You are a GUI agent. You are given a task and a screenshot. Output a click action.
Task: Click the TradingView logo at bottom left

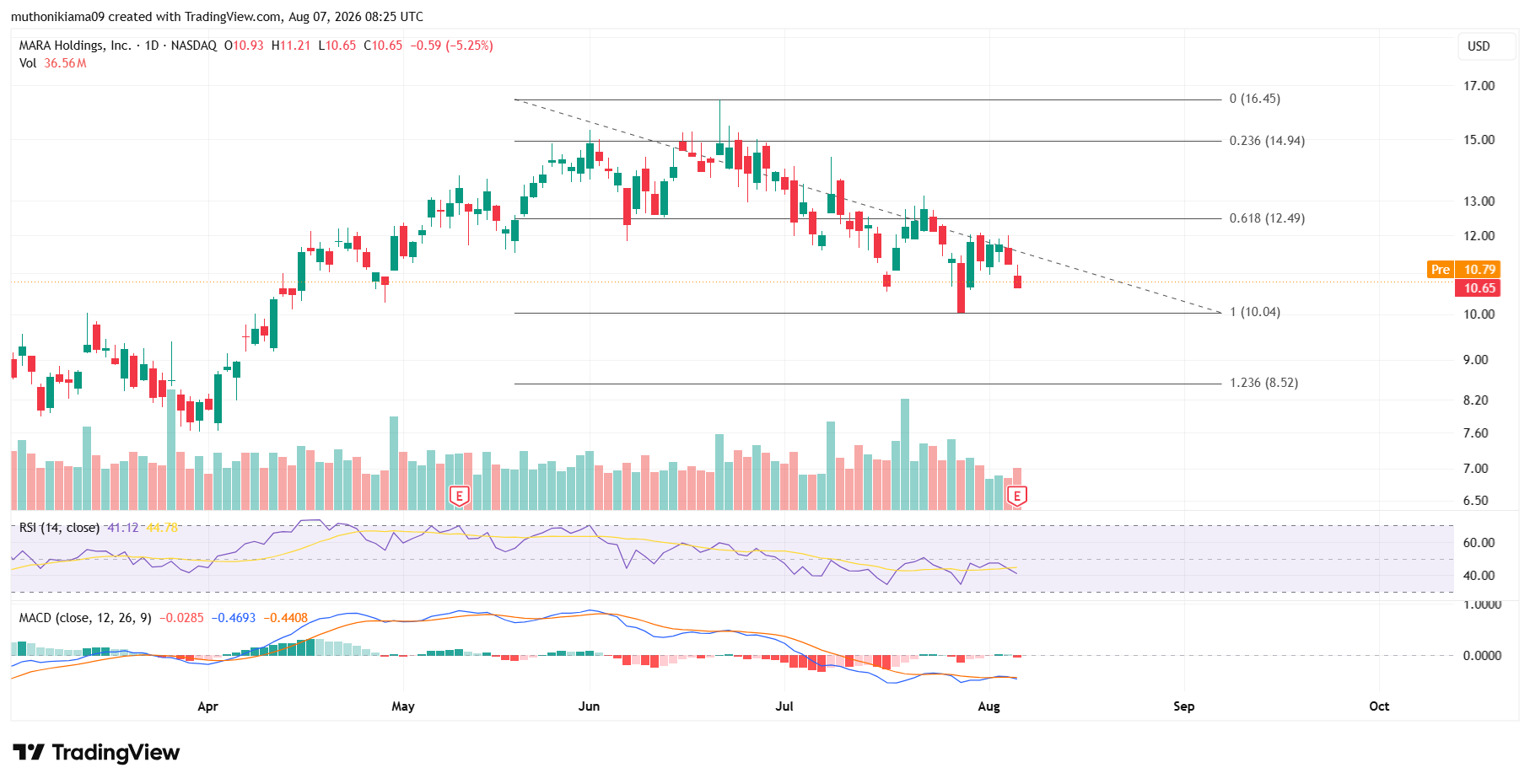point(96,752)
